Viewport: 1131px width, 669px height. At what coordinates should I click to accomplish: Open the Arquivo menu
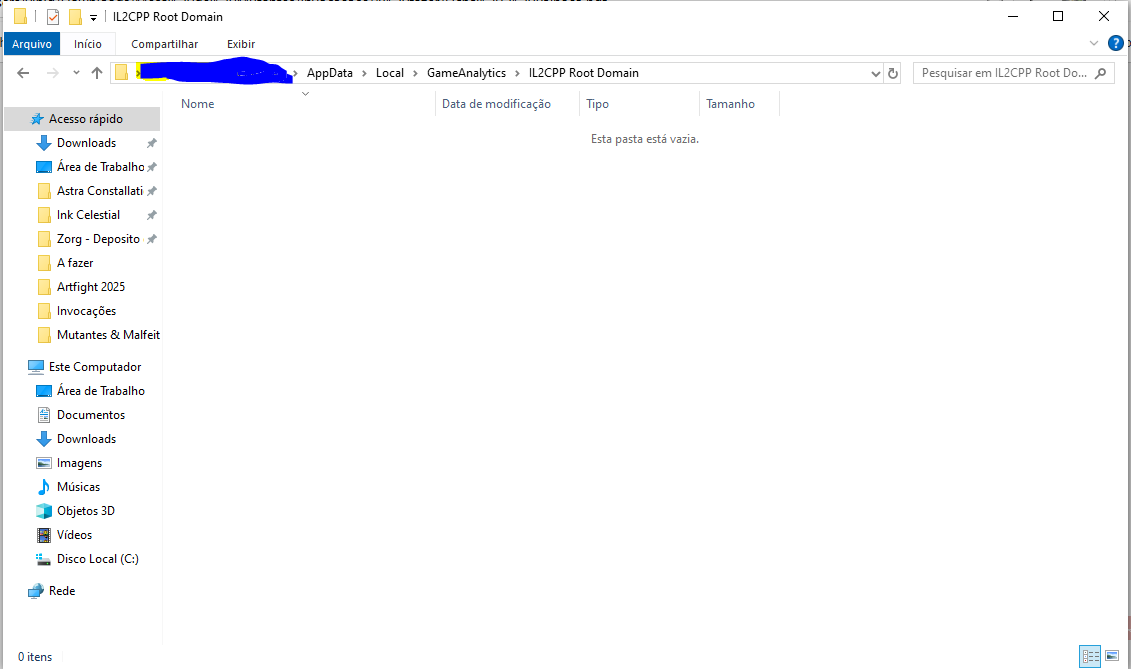click(32, 44)
